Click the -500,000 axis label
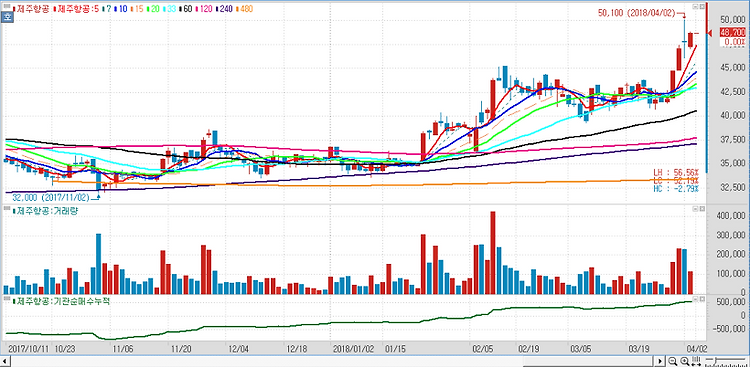This screenshot has width=750, height=367. (x=729, y=329)
